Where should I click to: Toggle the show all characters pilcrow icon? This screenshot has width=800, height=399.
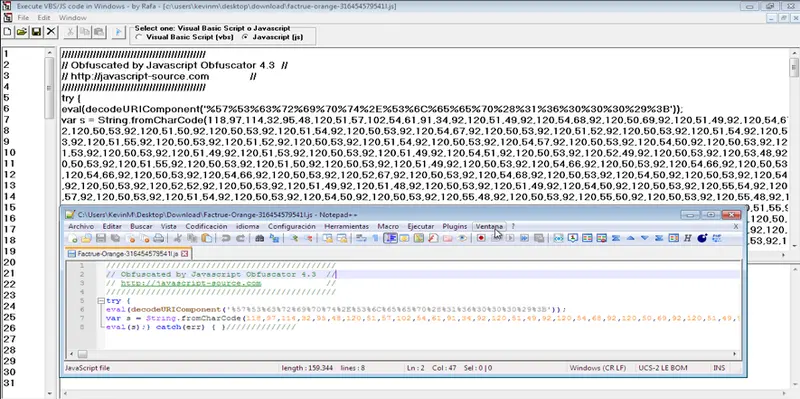(376, 238)
